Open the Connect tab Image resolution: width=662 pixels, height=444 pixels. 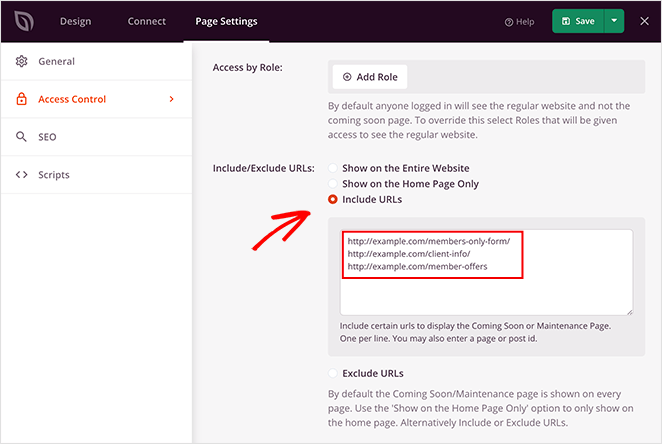[x=147, y=21]
